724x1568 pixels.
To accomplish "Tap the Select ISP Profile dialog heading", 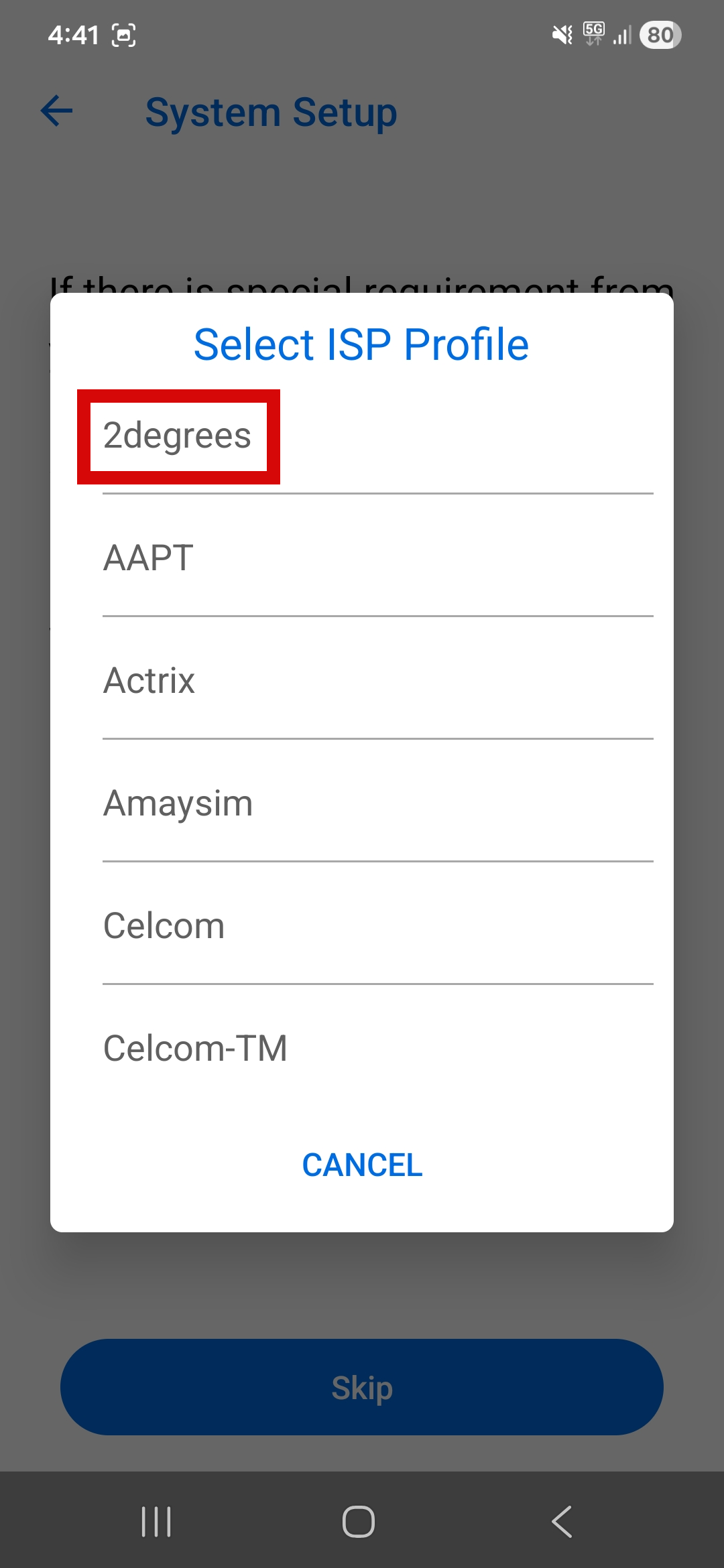I will (x=361, y=344).
